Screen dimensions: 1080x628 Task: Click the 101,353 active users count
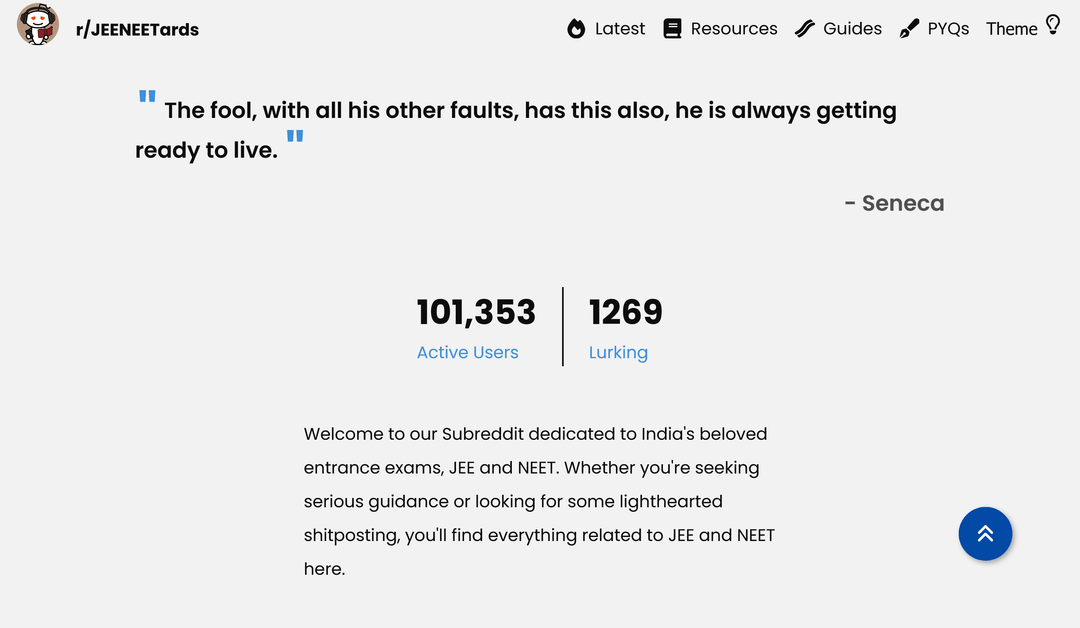point(476,312)
